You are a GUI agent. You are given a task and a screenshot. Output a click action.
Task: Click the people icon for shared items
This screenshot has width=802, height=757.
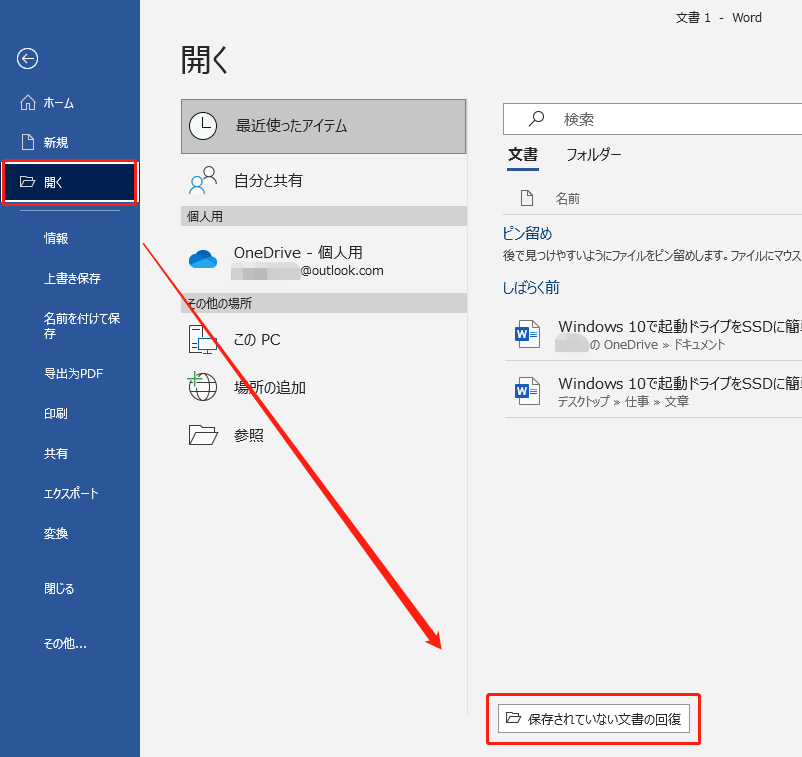pyautogui.click(x=203, y=180)
